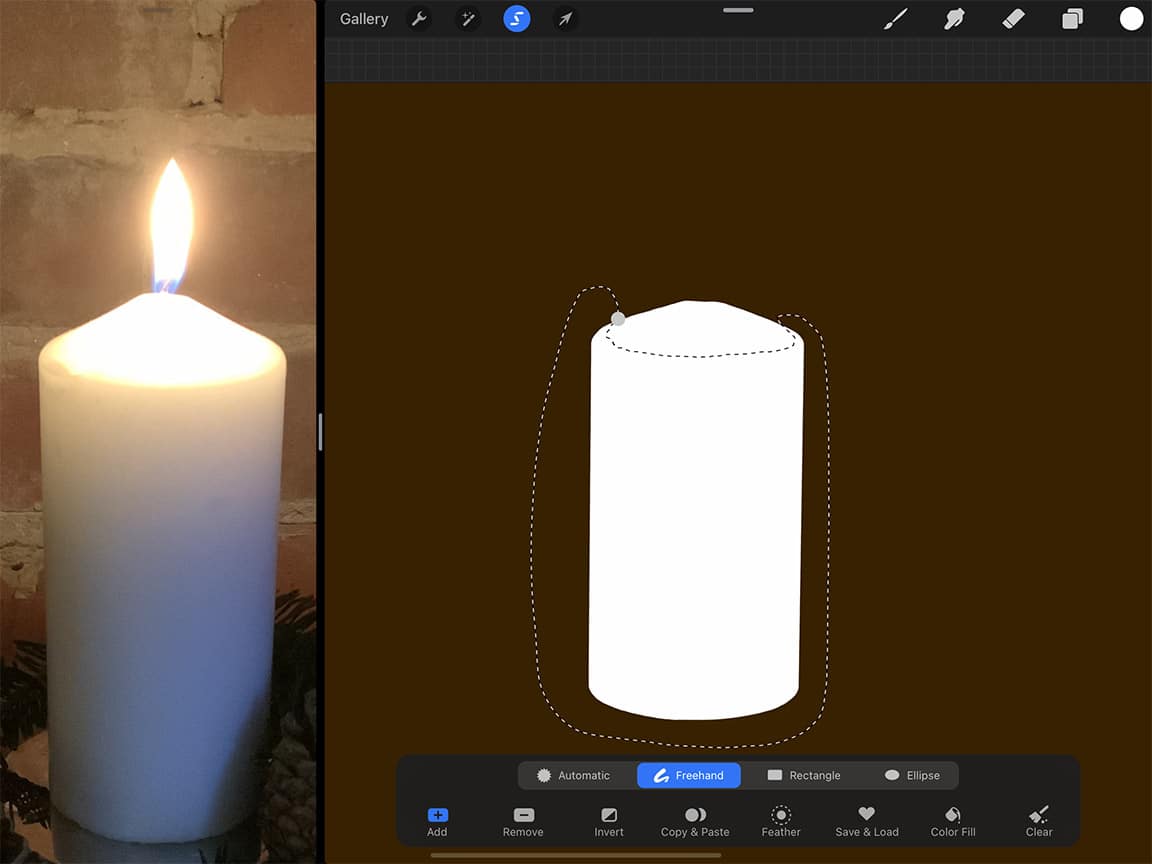
Task: Tap Copy & Paste selection
Action: point(695,822)
